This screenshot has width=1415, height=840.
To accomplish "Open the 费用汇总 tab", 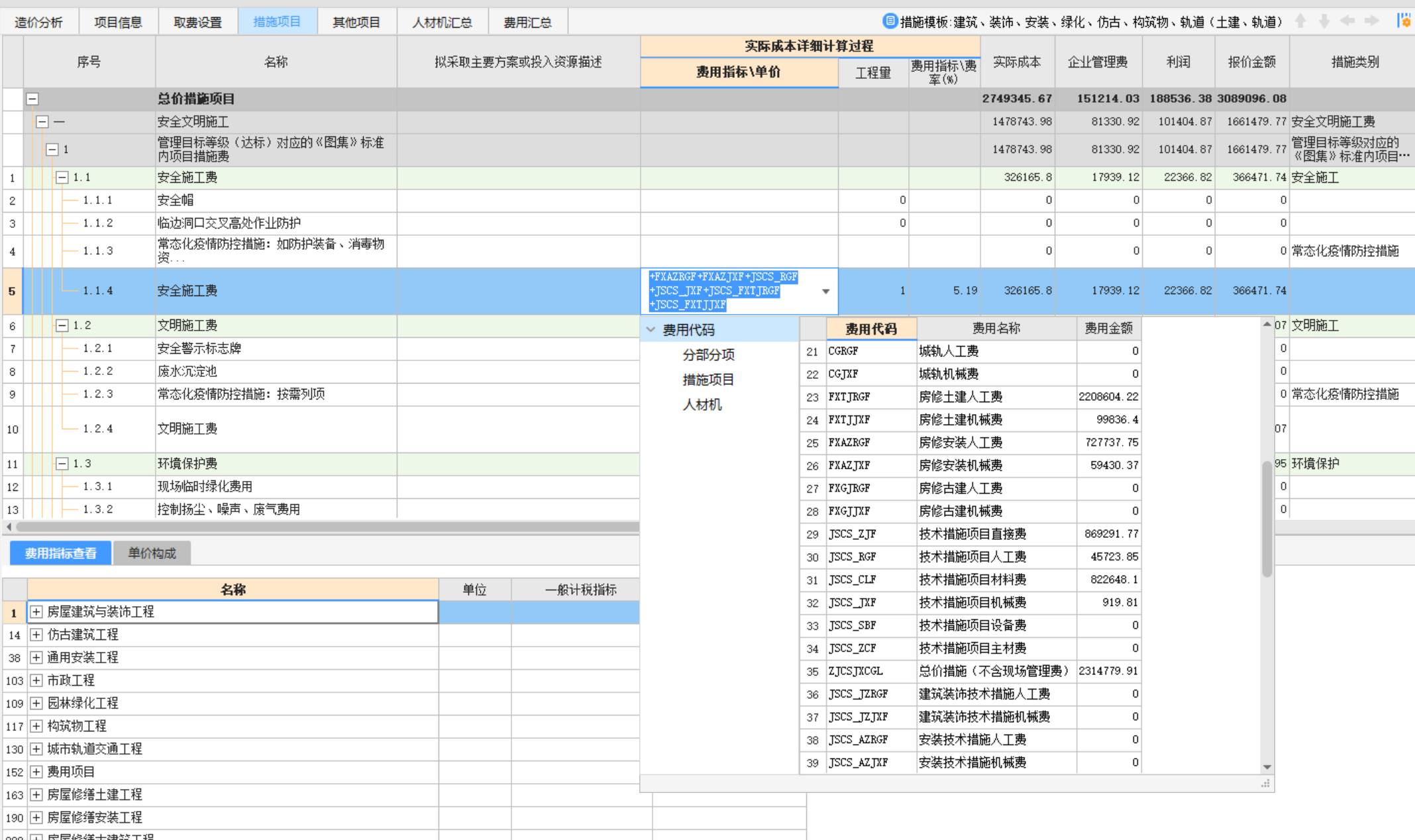I will (x=527, y=23).
